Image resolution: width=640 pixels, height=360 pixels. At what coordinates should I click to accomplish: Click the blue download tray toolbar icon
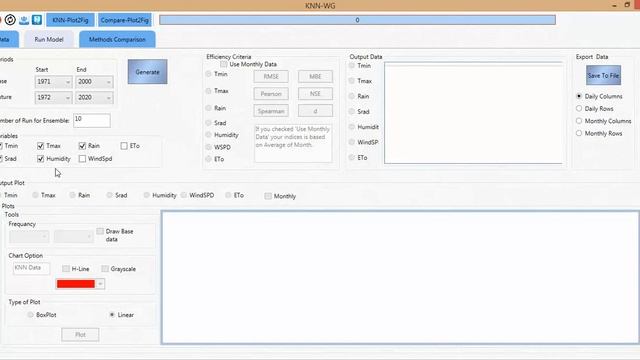coord(24,20)
